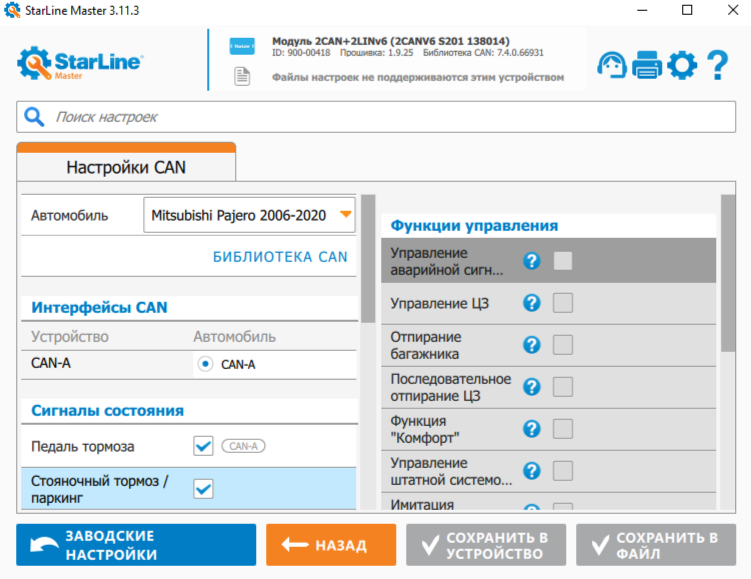Click the Интерфейсы CAN heading
Screen dimensions: 751x579
click(x=99, y=307)
